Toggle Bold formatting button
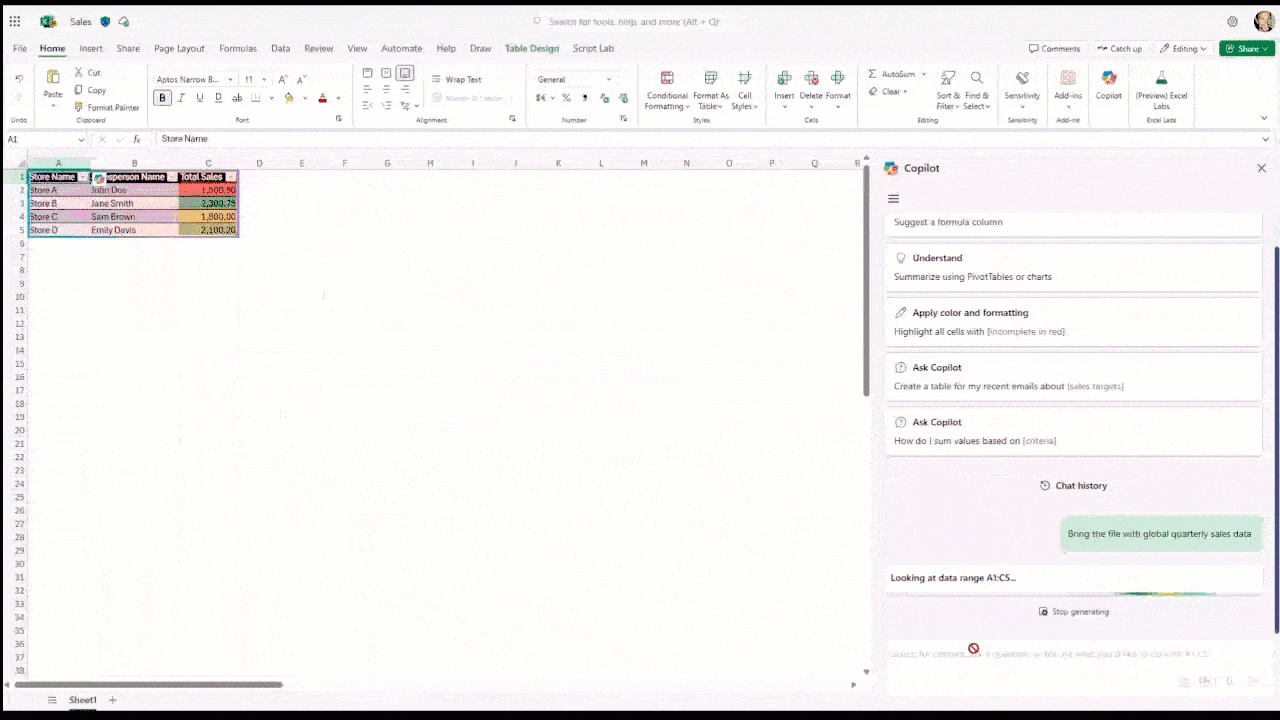The width and height of the screenshot is (1280, 720). tap(162, 98)
